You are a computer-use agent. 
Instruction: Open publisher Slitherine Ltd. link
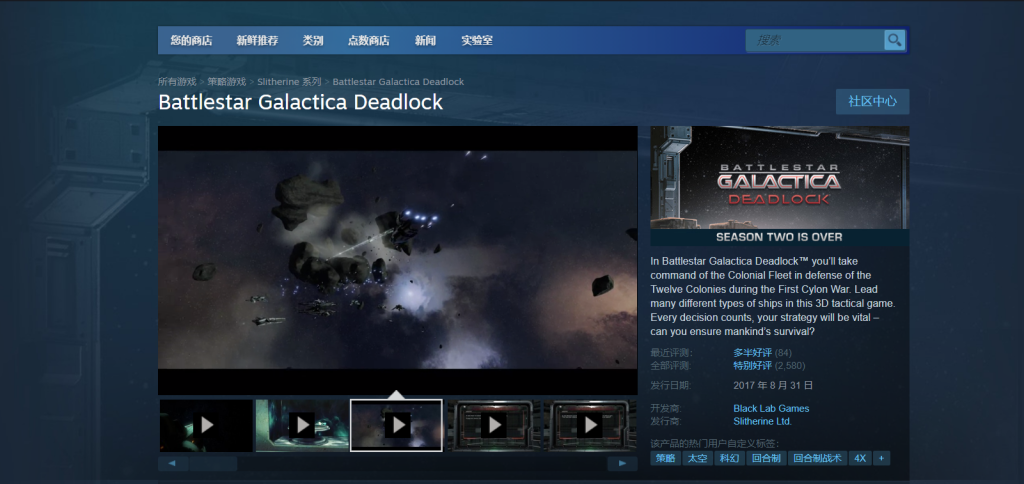coord(763,421)
